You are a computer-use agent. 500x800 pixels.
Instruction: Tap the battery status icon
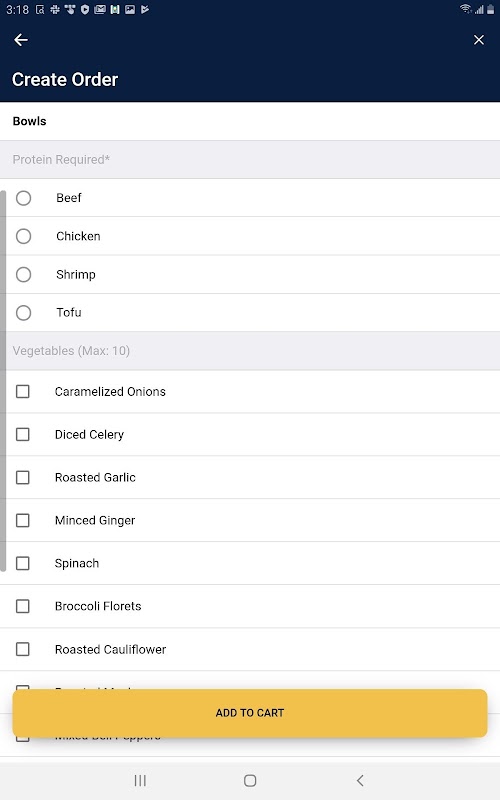[490, 9]
